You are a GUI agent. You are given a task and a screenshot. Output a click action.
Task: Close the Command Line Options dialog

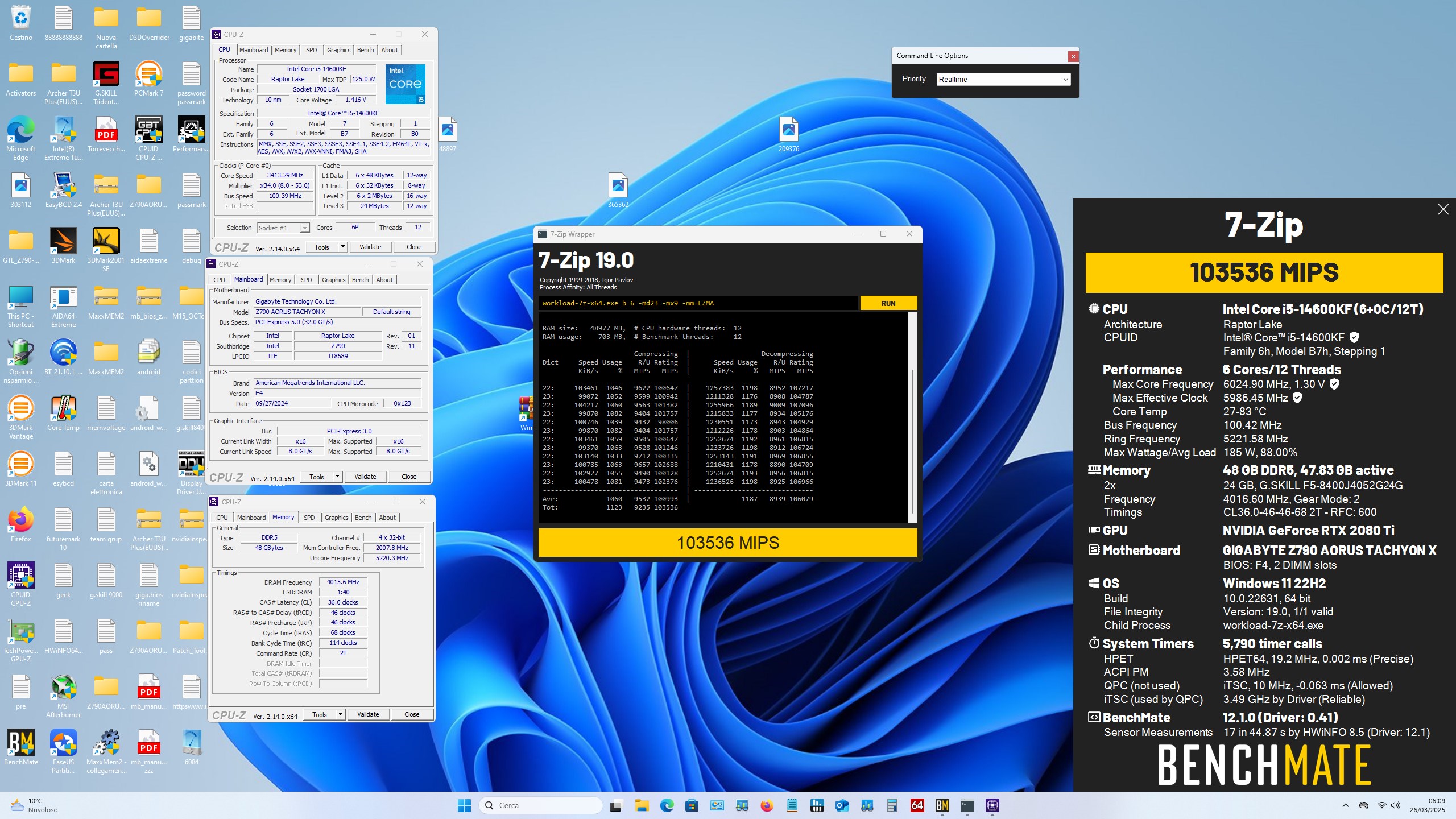coord(1073,56)
